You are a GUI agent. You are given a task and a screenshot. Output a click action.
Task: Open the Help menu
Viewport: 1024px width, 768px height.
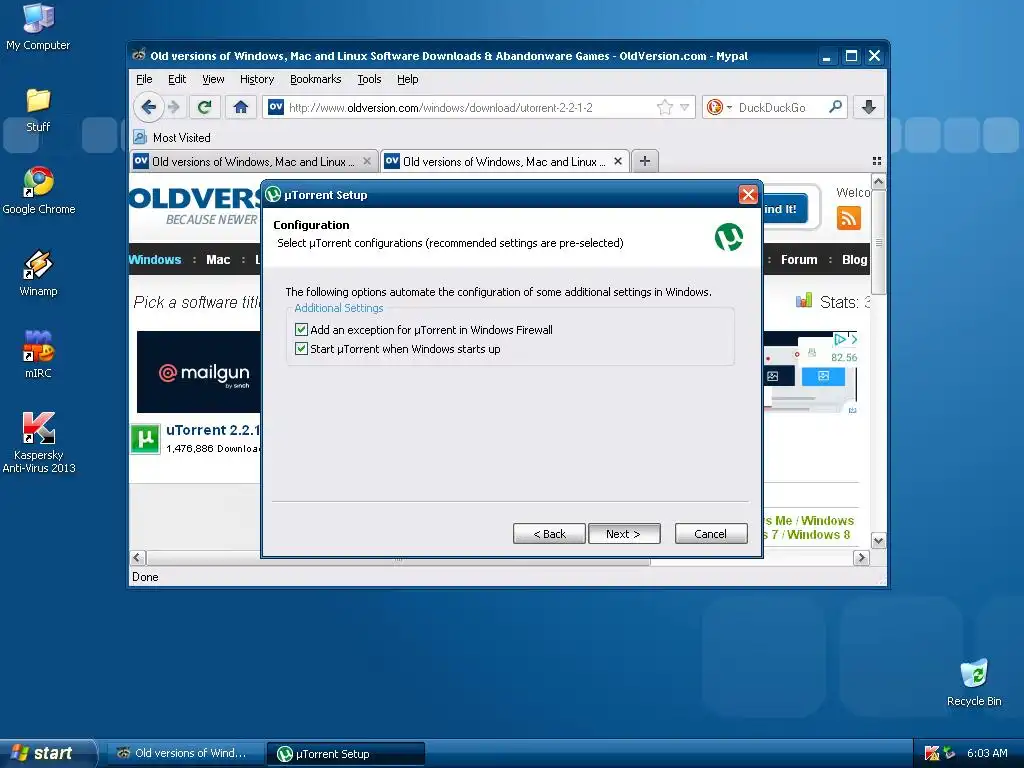click(408, 79)
